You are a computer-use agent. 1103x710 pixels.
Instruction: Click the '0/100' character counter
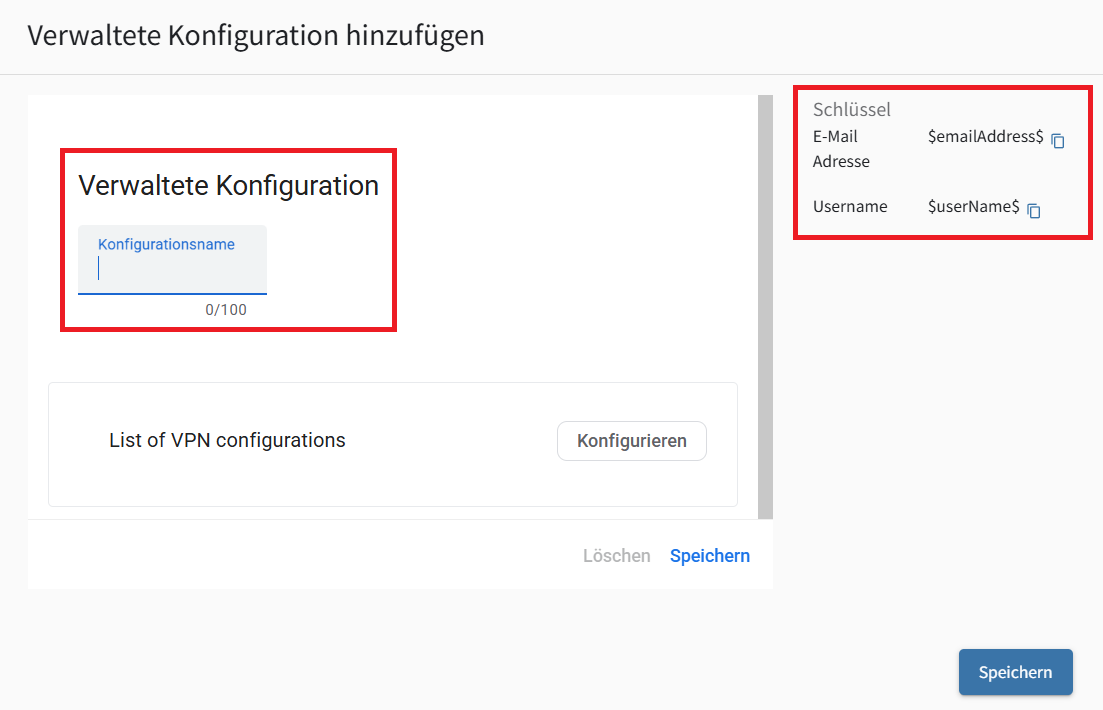pos(226,310)
